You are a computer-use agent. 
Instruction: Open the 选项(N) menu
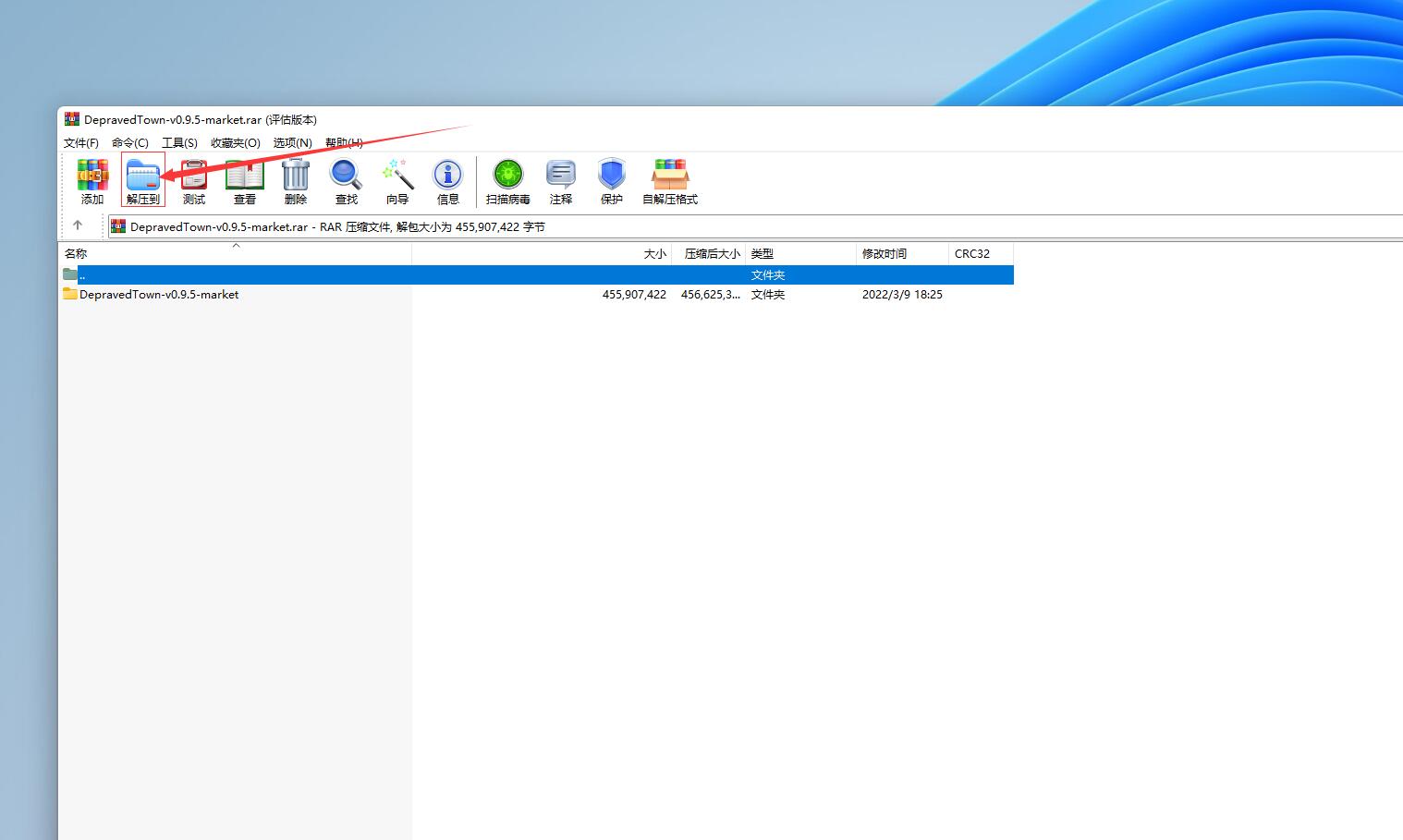[292, 142]
